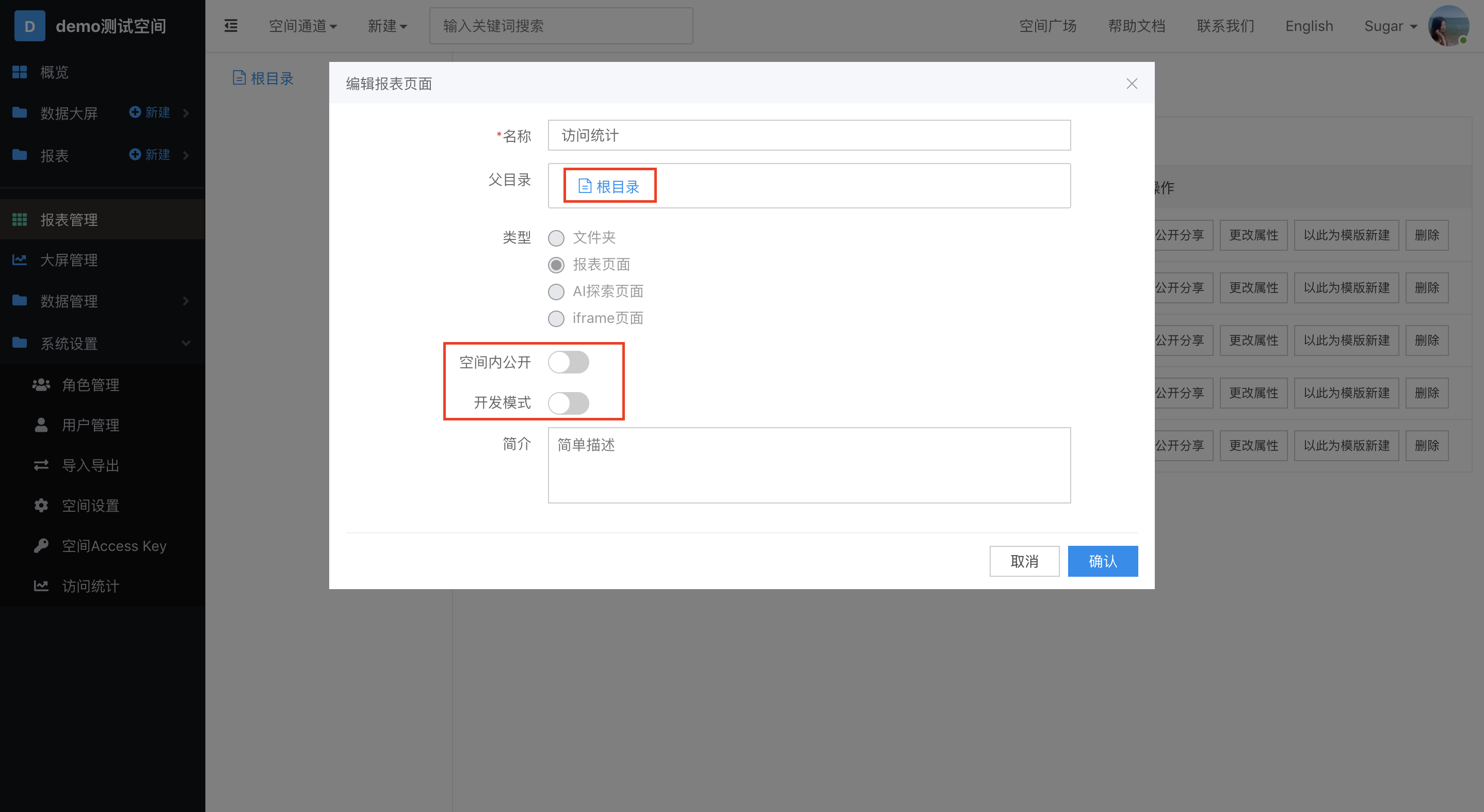Select the AI探索页面 radio option
Viewport: 1484px width, 812px height.
556,292
